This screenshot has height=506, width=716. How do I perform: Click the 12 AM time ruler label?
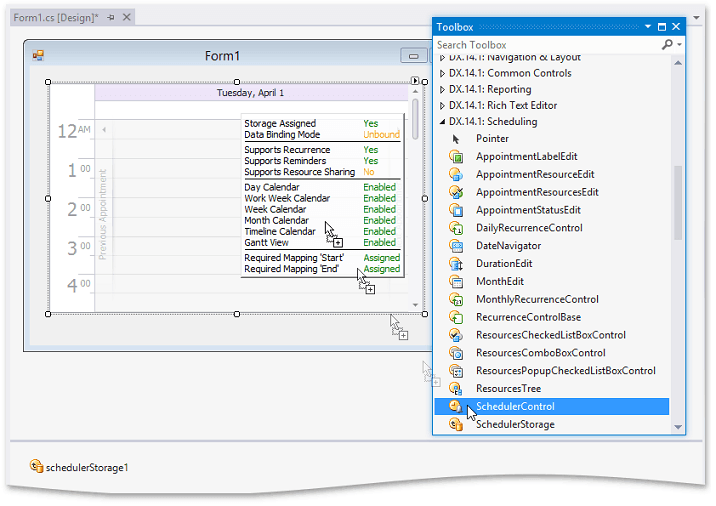[x=74, y=131]
